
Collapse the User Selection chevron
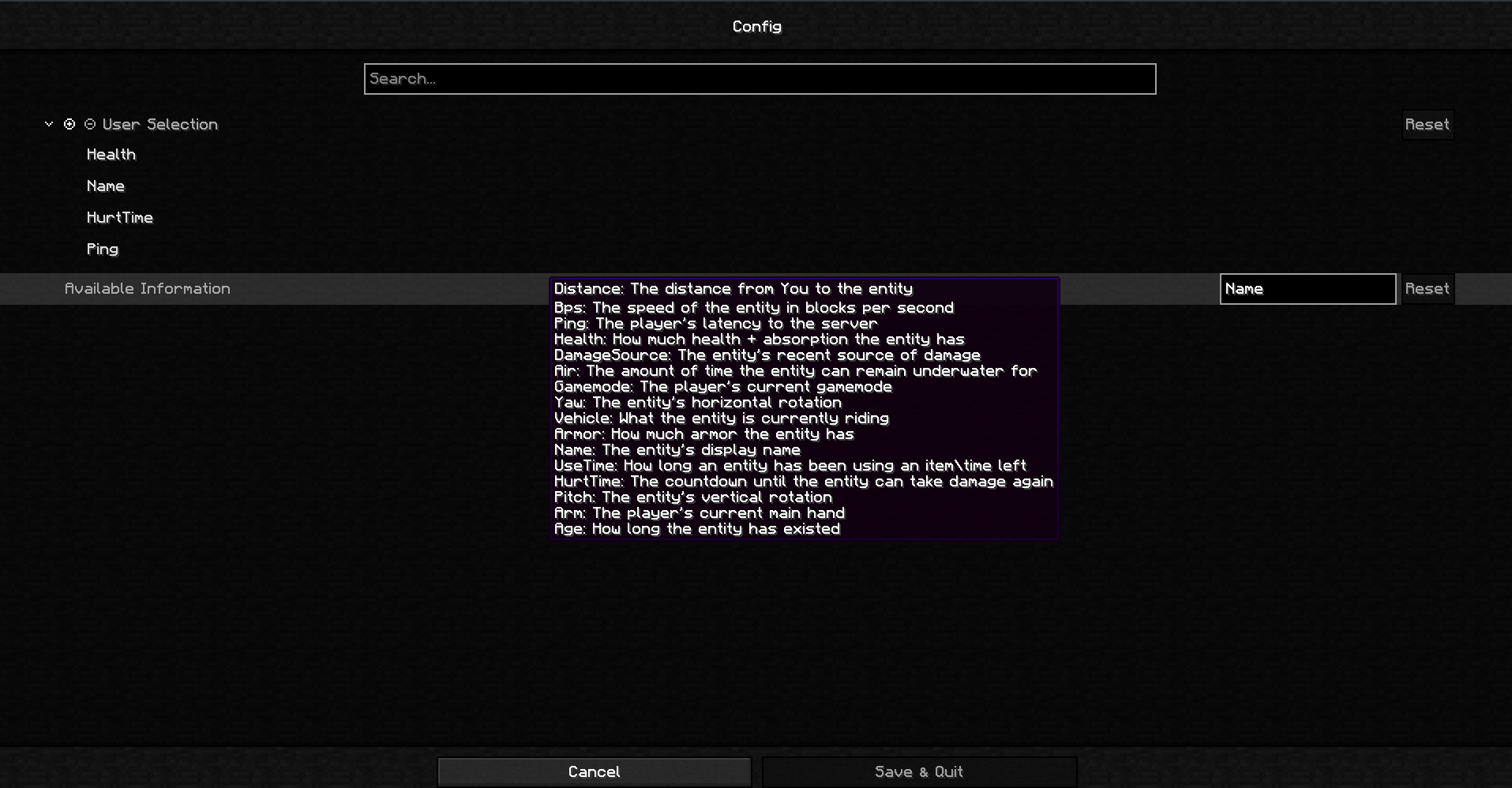[49, 124]
